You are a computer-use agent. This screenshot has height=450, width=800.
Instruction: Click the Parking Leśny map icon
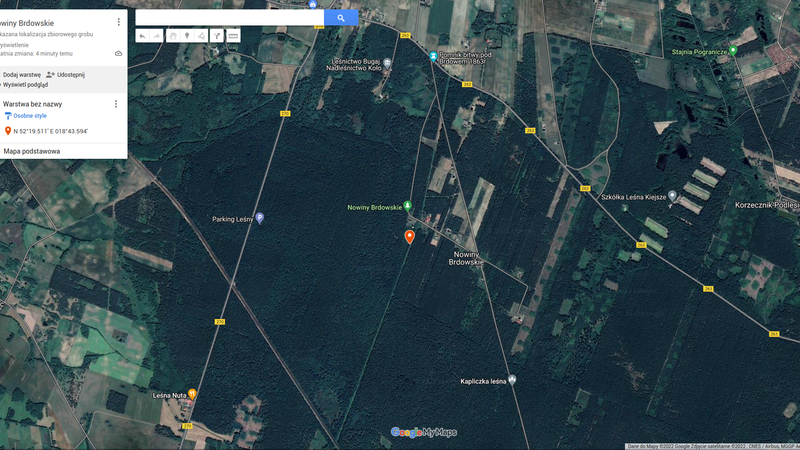[x=259, y=218]
